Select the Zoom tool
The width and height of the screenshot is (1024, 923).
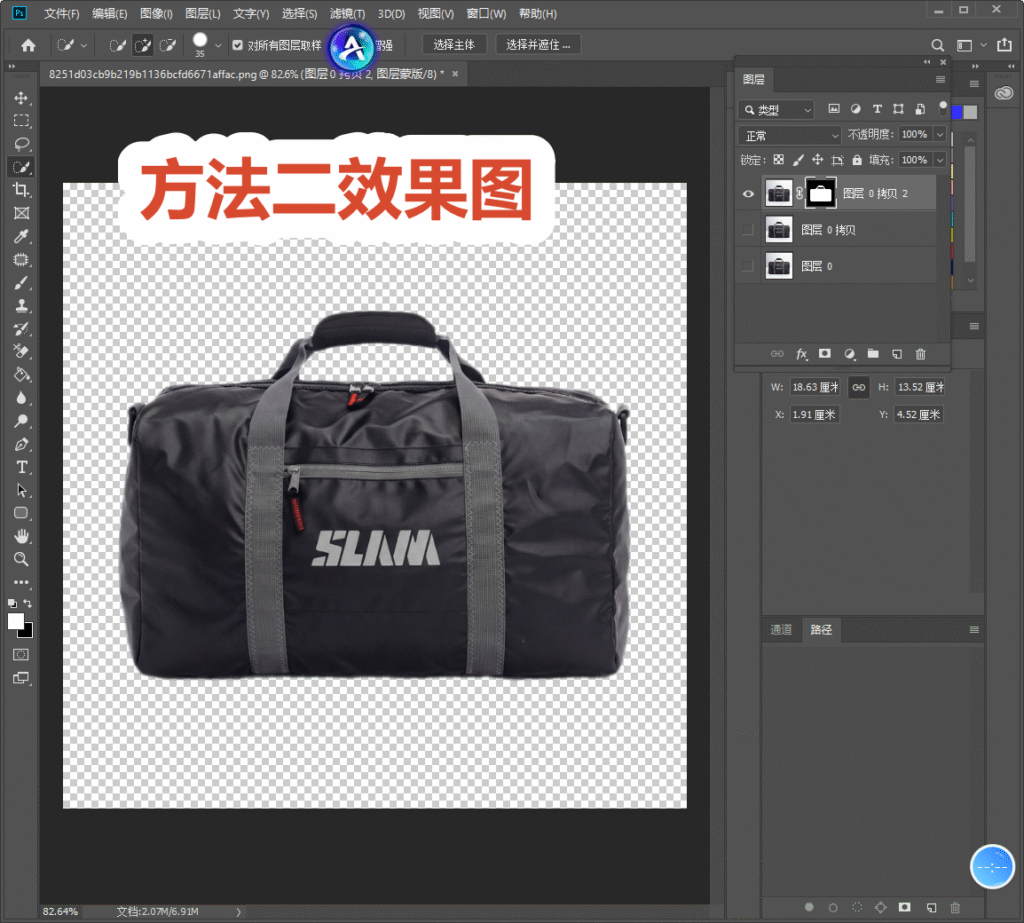pos(21,559)
